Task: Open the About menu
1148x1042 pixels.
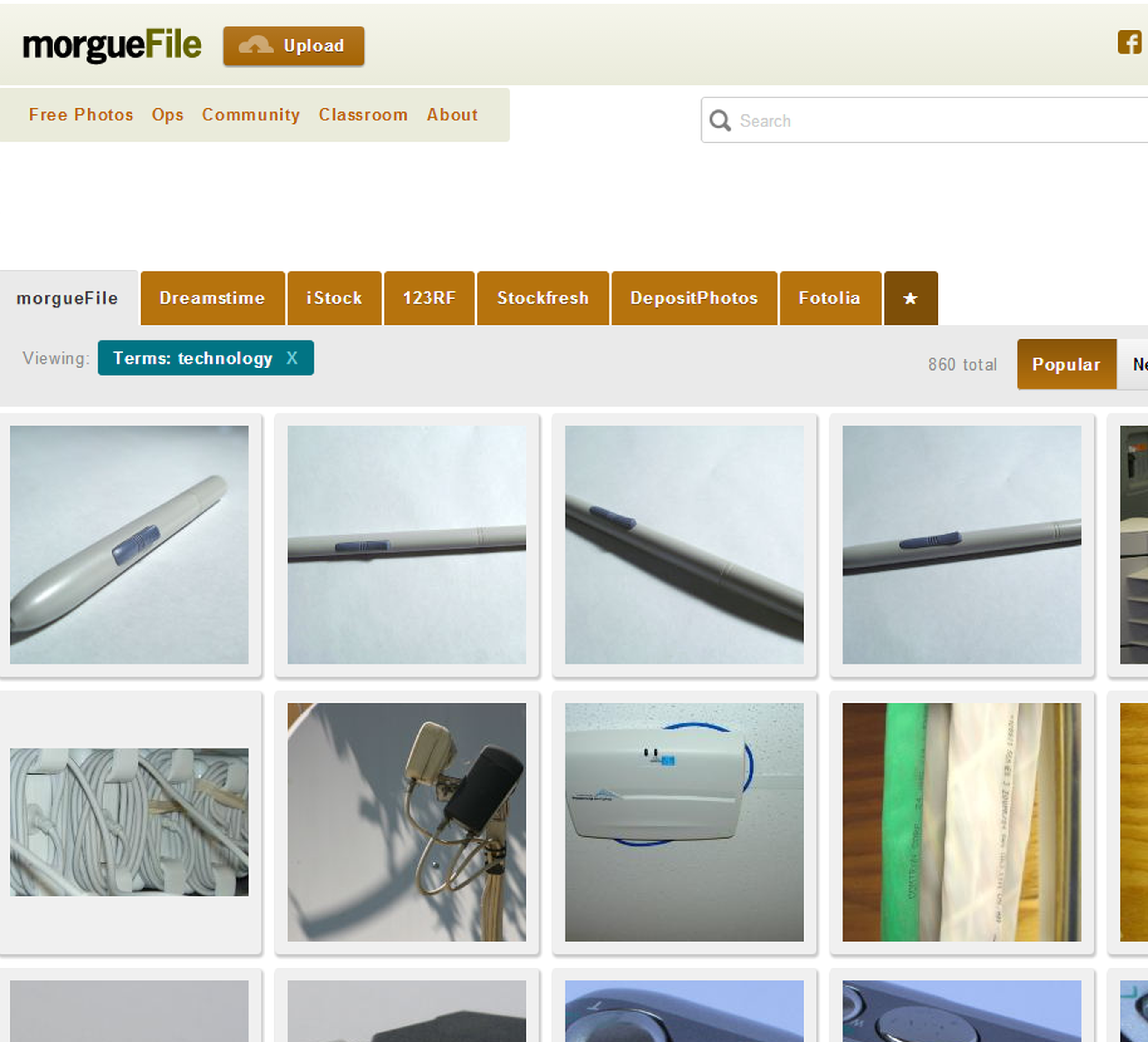Action: point(452,114)
